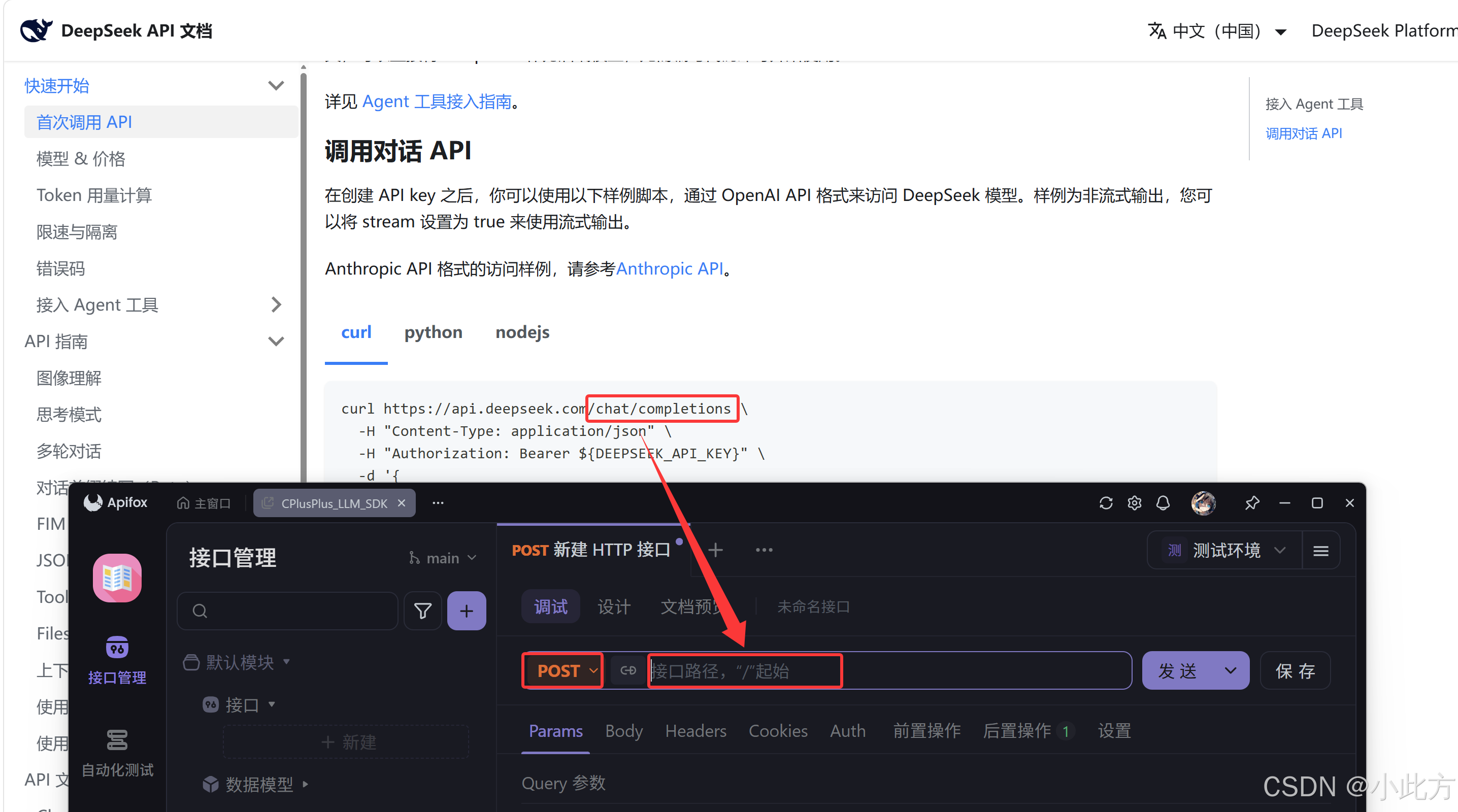This screenshot has height=812, width=1458.
Task: Click the link chain icon beside POST
Action: coord(628,670)
